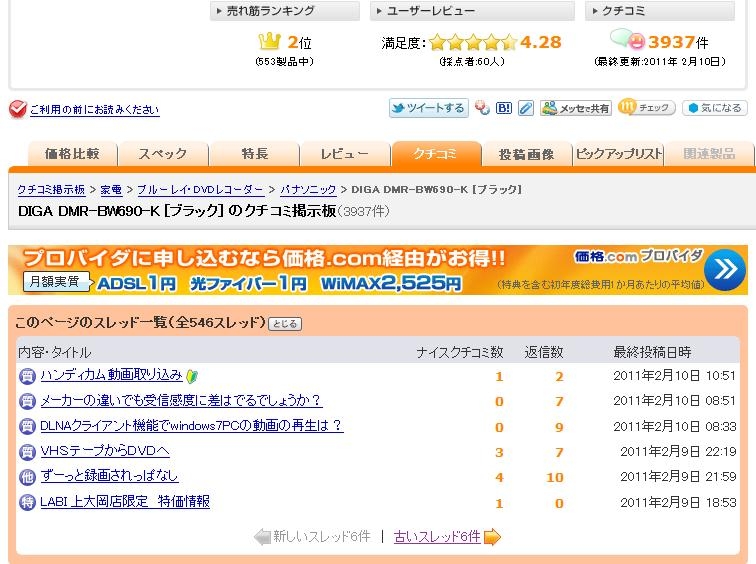Click the 気になる button
756x564 pixels.
(715, 108)
